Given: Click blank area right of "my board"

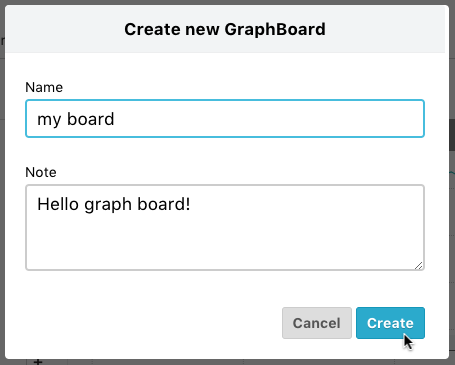Looking at the screenshot, I should [267, 119].
